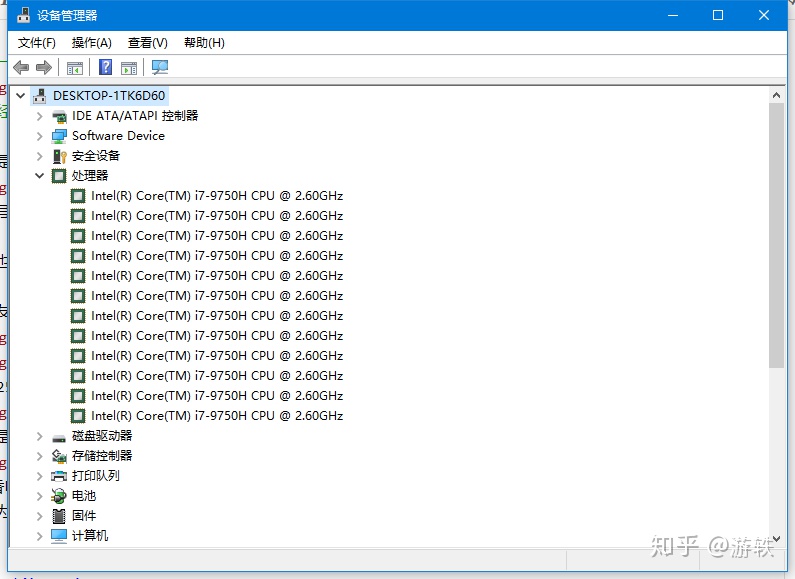The width and height of the screenshot is (795, 579).
Task: Expand the 安全设备 node
Action: point(40,156)
